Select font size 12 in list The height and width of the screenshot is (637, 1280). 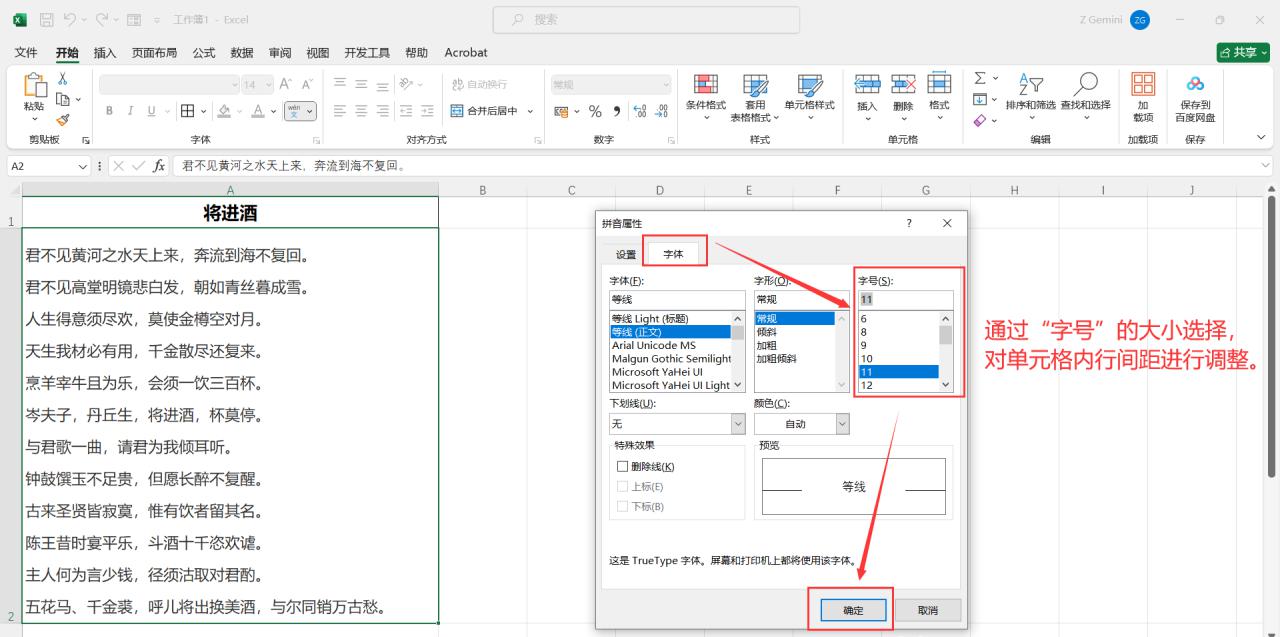pos(897,385)
